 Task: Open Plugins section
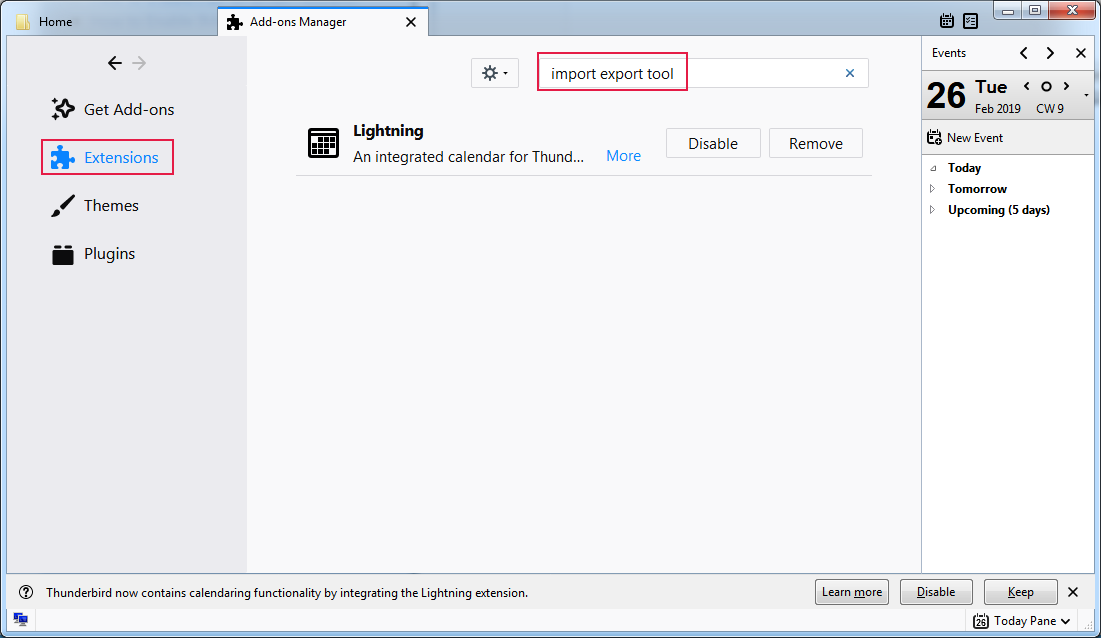click(x=93, y=254)
